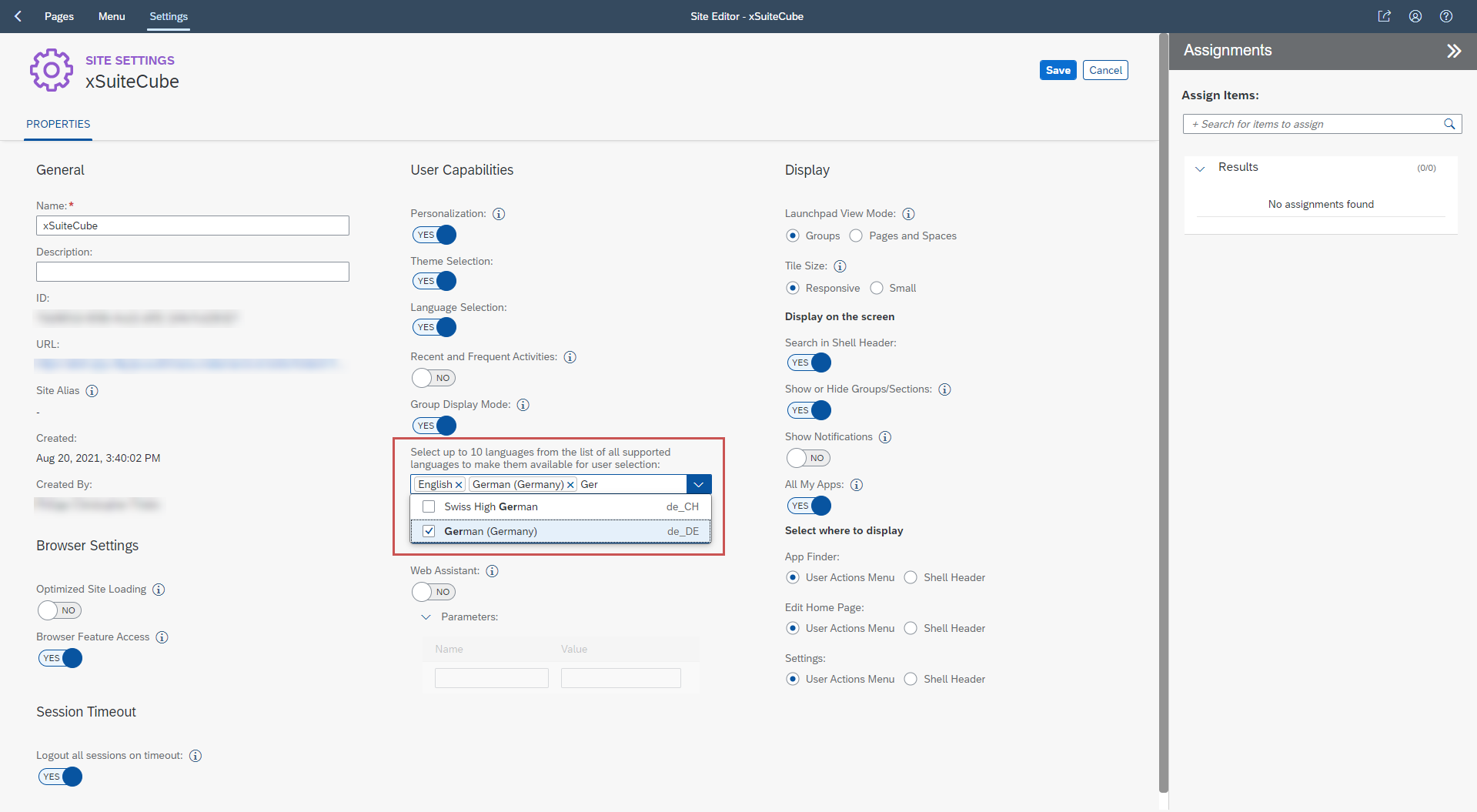Viewport: 1477px width, 812px height.
Task: Open the user profile icon
Action: point(1415,16)
